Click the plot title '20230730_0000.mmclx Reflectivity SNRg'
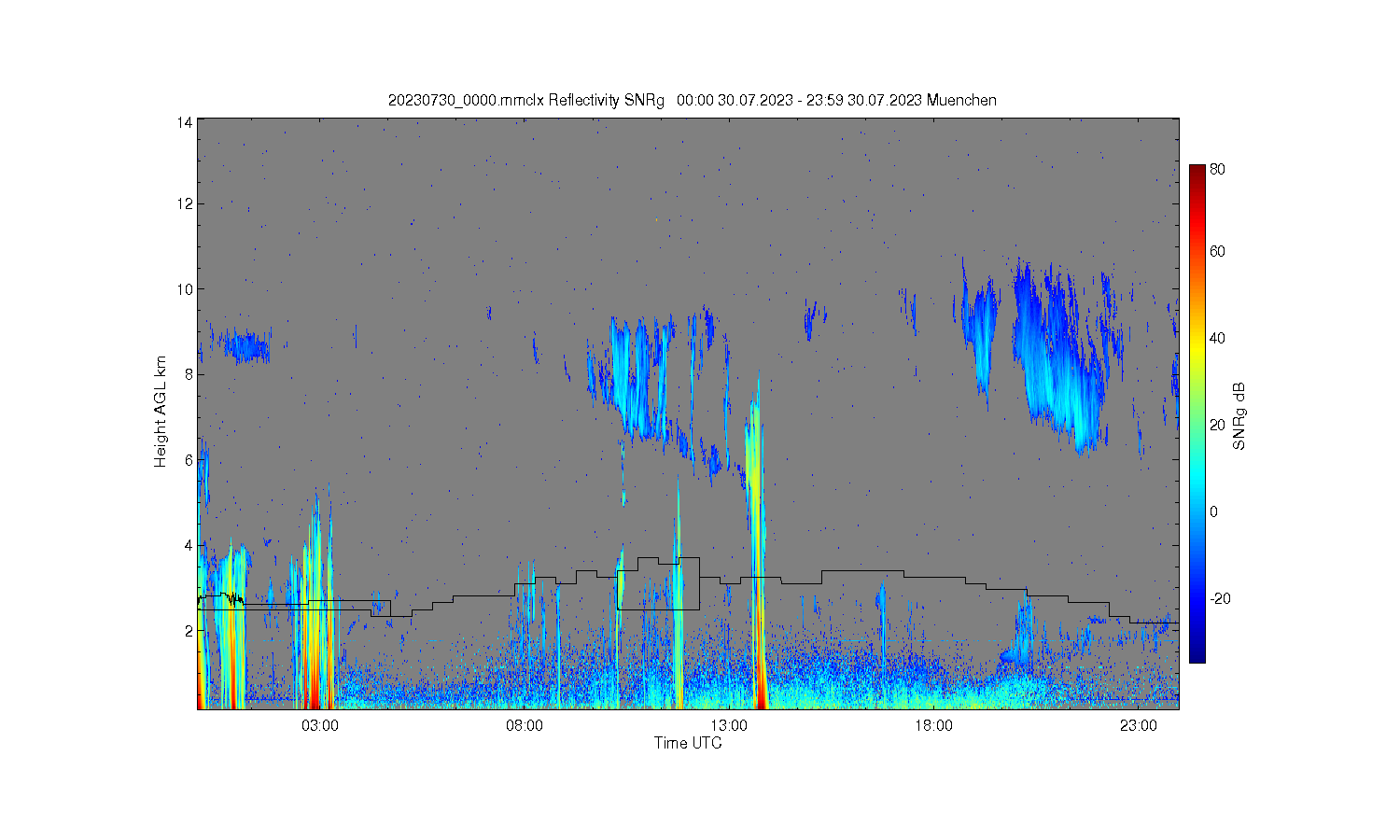 click(526, 100)
